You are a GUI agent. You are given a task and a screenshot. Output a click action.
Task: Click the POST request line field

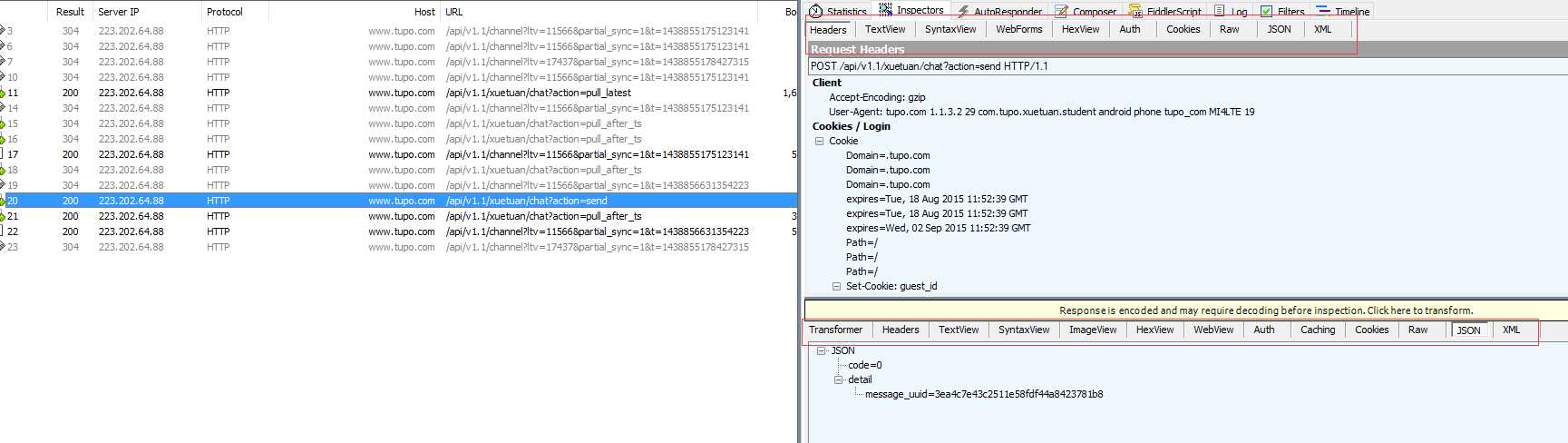[1187, 66]
